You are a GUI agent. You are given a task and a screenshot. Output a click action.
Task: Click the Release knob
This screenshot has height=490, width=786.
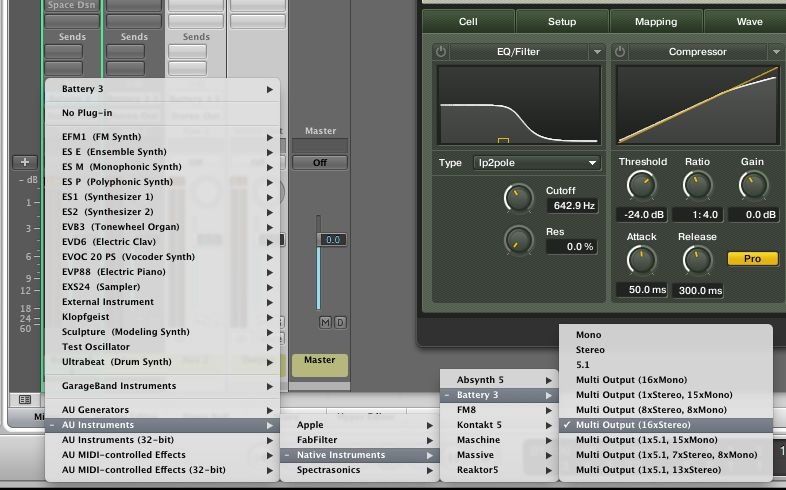pyautogui.click(x=697, y=260)
